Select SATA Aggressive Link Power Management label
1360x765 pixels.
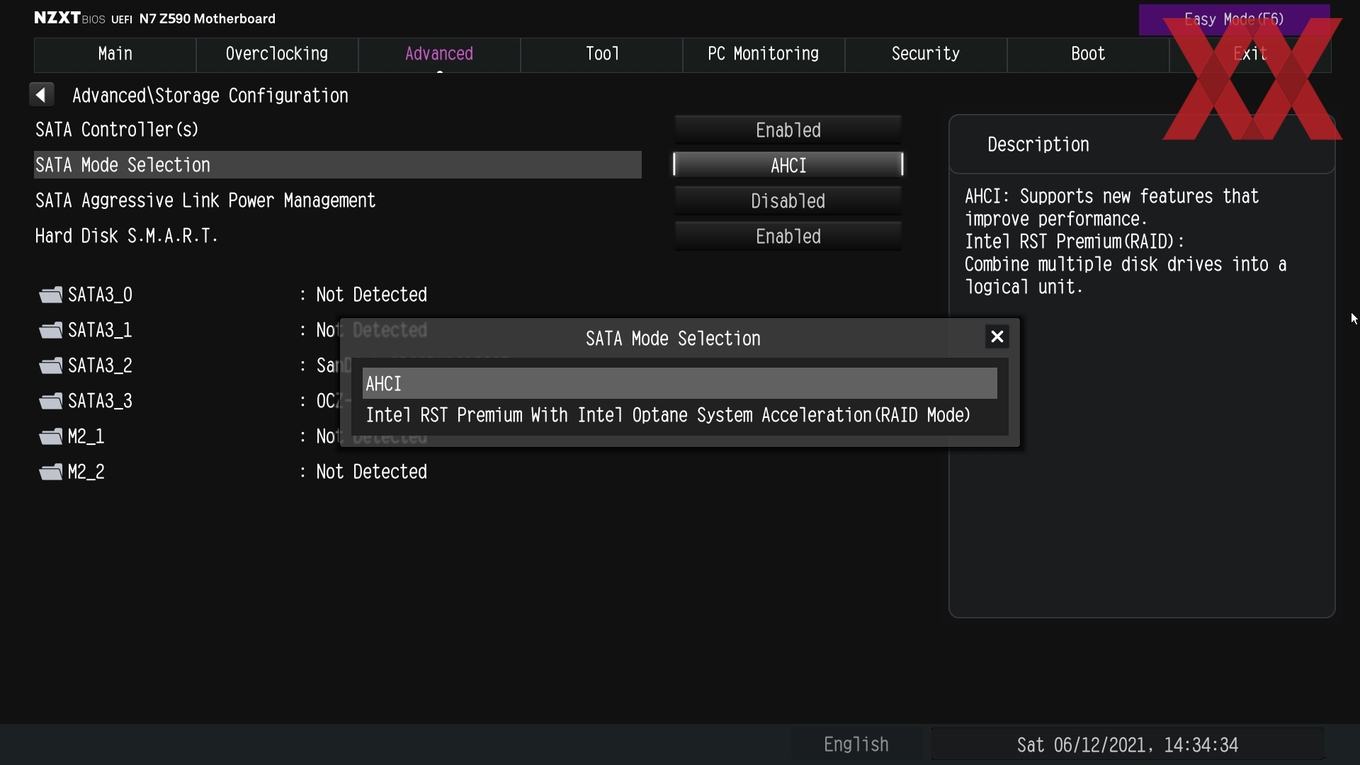coord(205,201)
